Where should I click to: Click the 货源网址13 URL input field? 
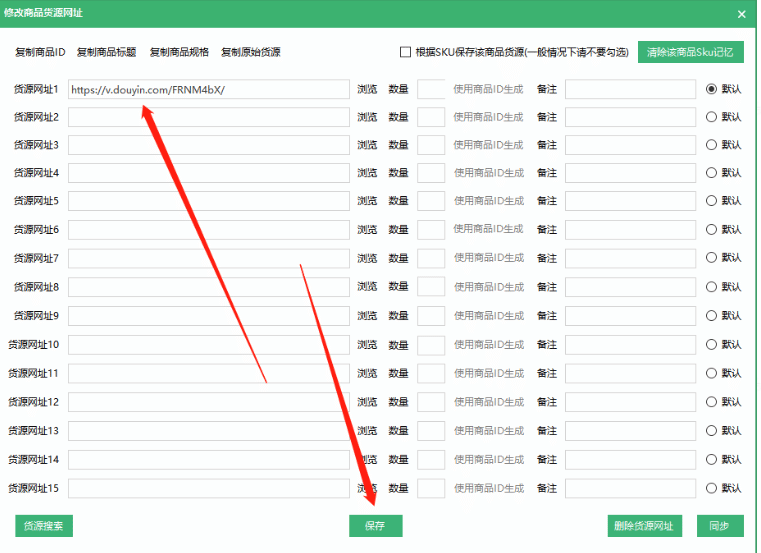click(209, 431)
